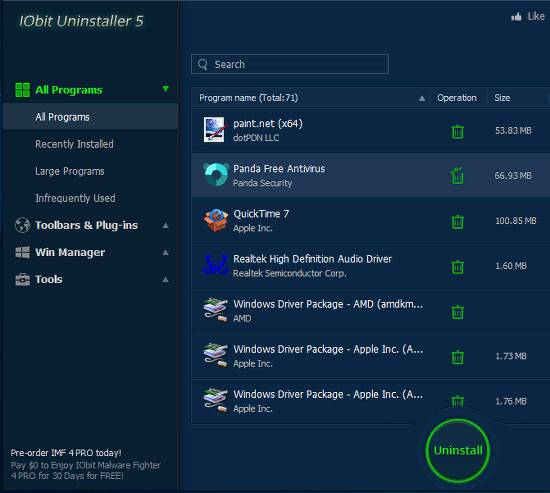Select the green All Programs header

(69, 90)
